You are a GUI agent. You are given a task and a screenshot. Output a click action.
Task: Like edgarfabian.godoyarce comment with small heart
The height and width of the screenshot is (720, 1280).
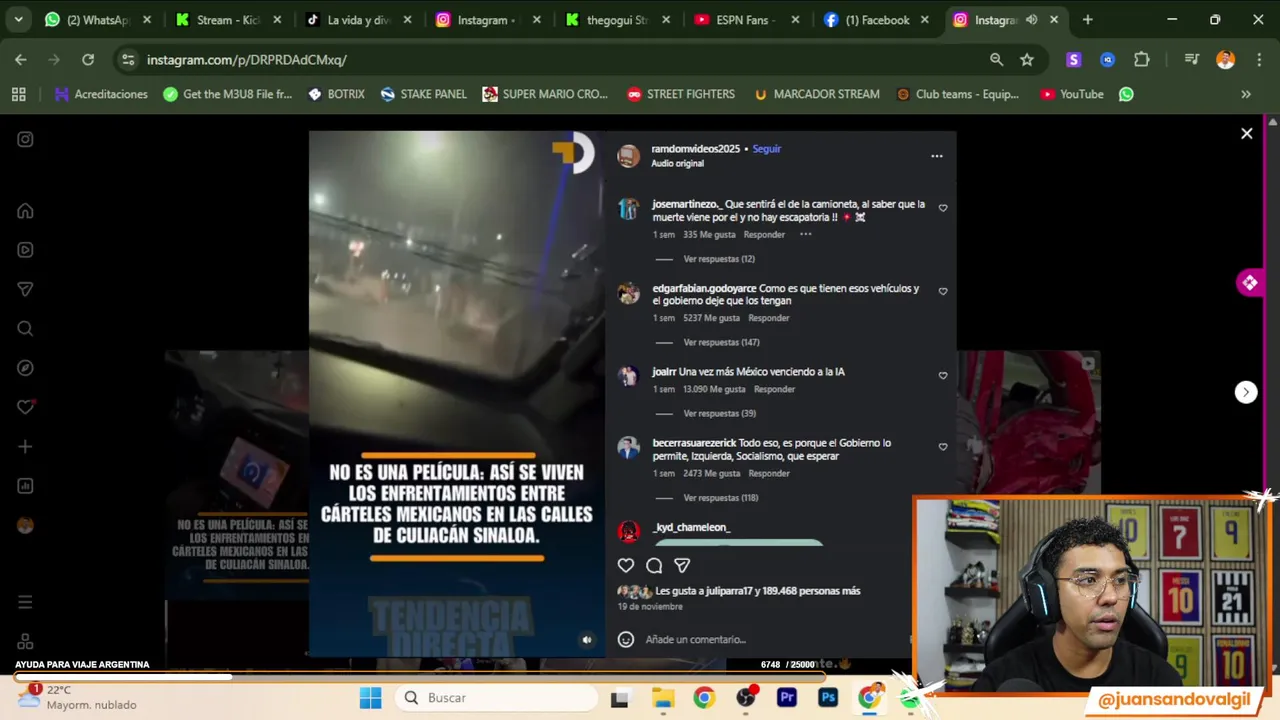click(943, 292)
